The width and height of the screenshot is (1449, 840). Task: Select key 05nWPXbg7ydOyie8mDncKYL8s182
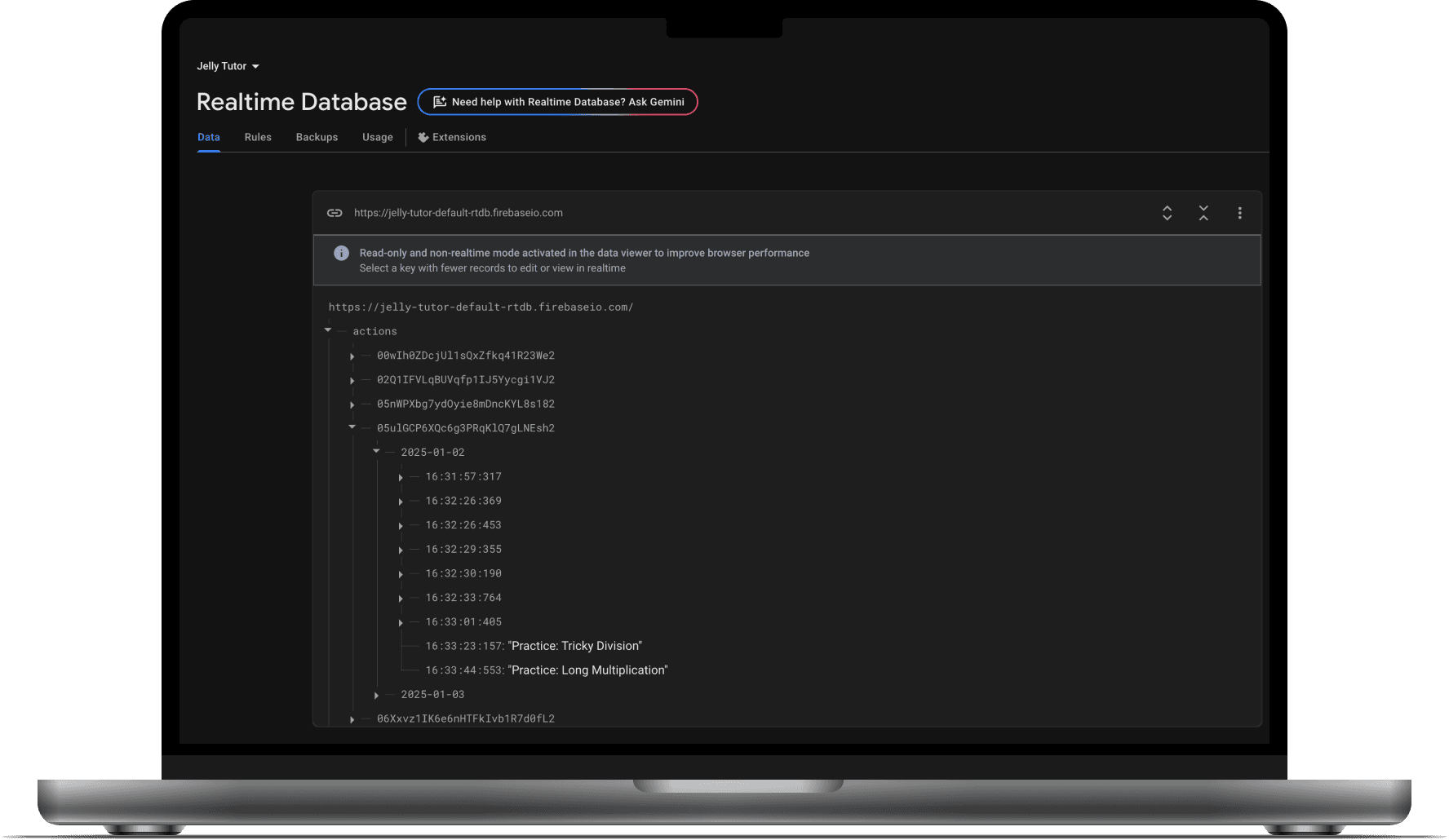466,405
